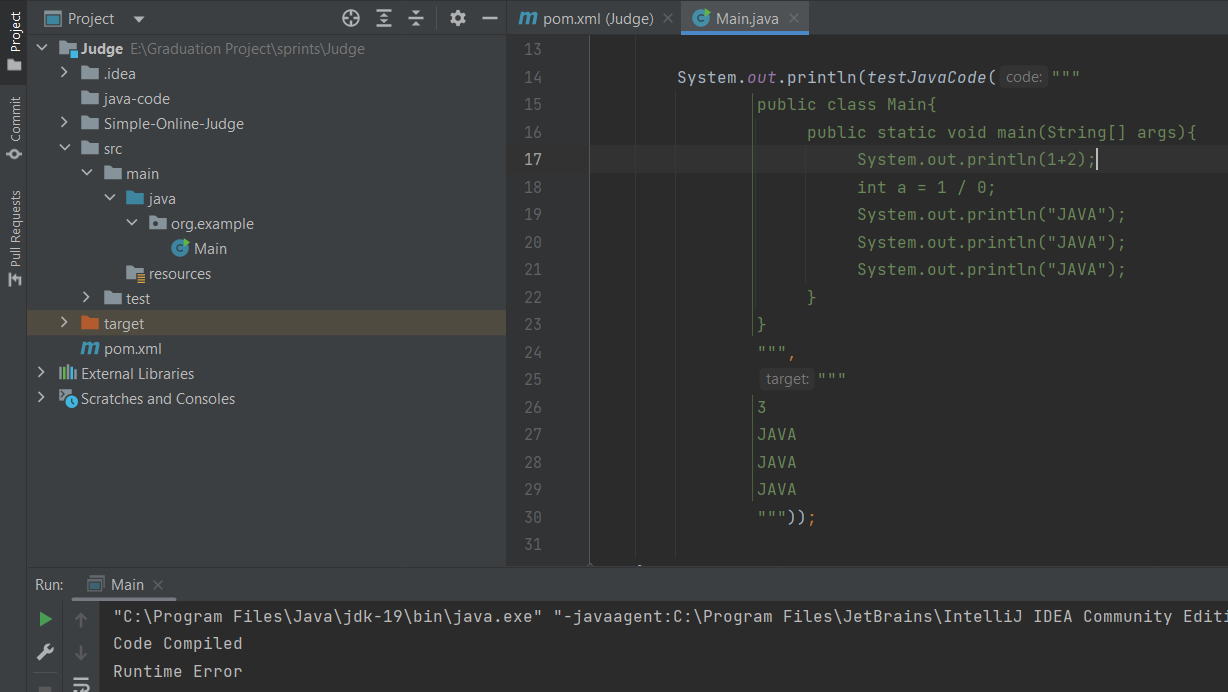
Task: Open the Pull Requests side tab
Action: (x=14, y=238)
